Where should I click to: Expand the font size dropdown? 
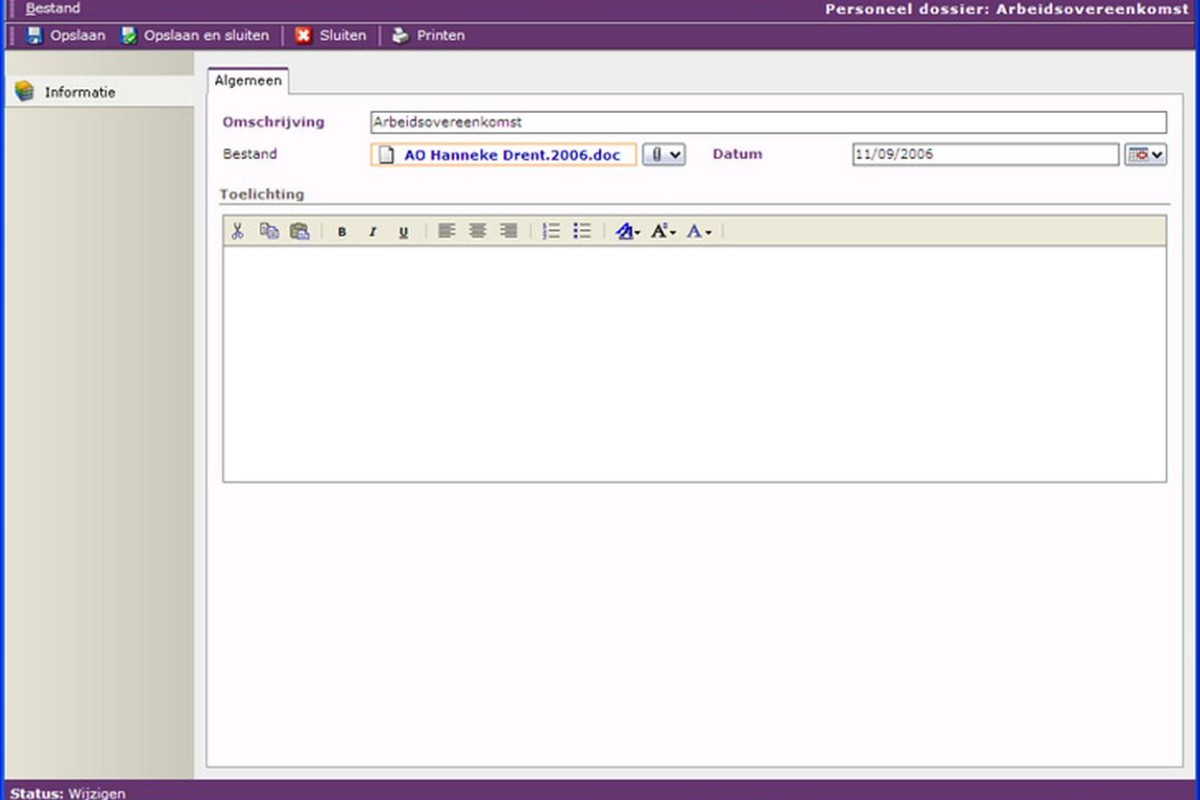pyautogui.click(x=663, y=231)
